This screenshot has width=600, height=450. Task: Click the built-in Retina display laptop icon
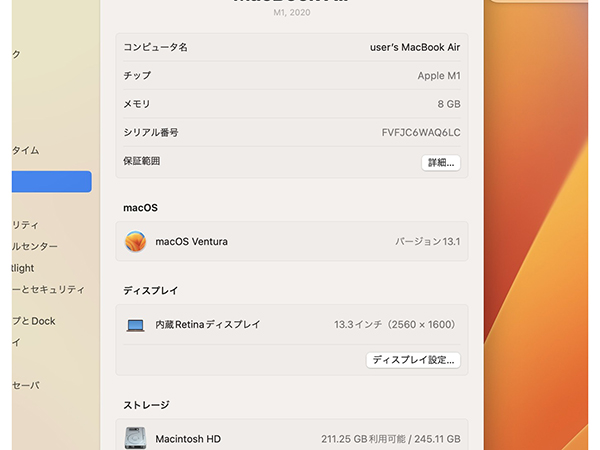[x=135, y=325]
